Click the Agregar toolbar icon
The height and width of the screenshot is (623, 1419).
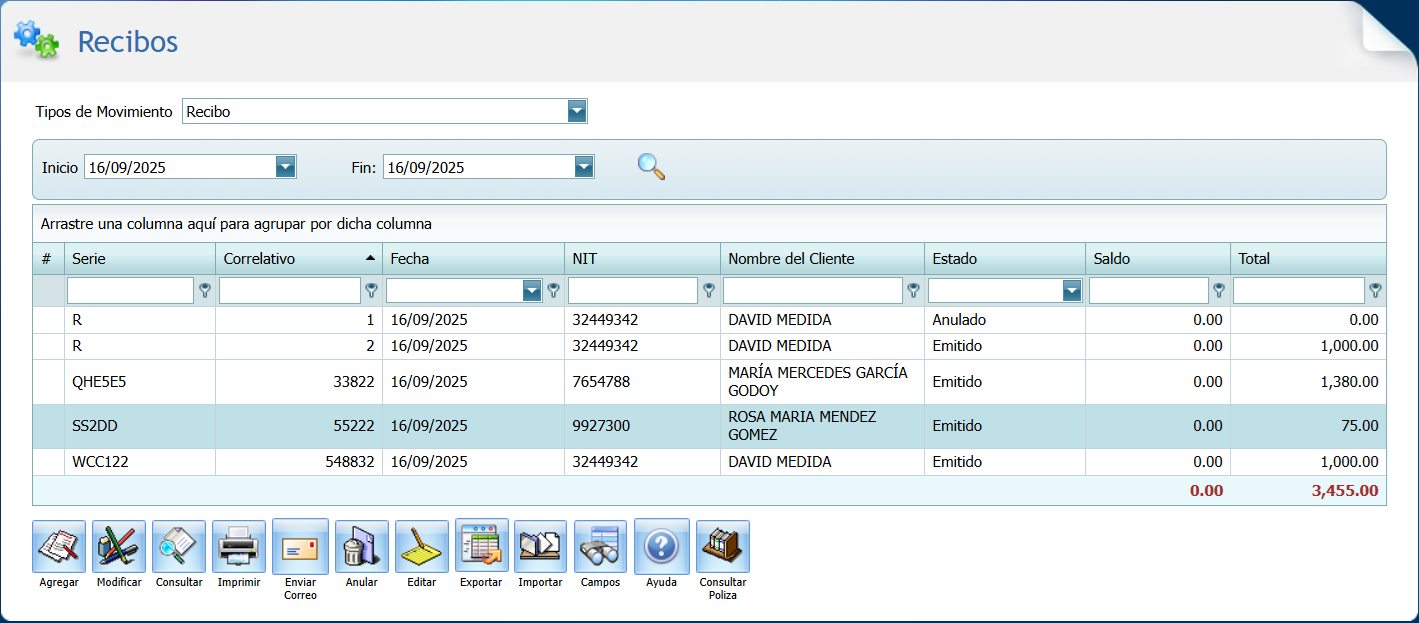click(x=59, y=546)
